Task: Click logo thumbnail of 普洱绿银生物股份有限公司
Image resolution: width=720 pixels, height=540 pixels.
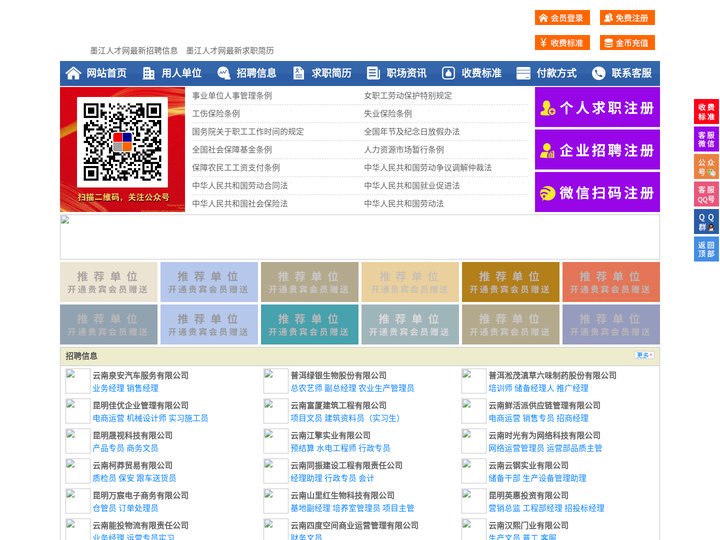Action: click(276, 381)
